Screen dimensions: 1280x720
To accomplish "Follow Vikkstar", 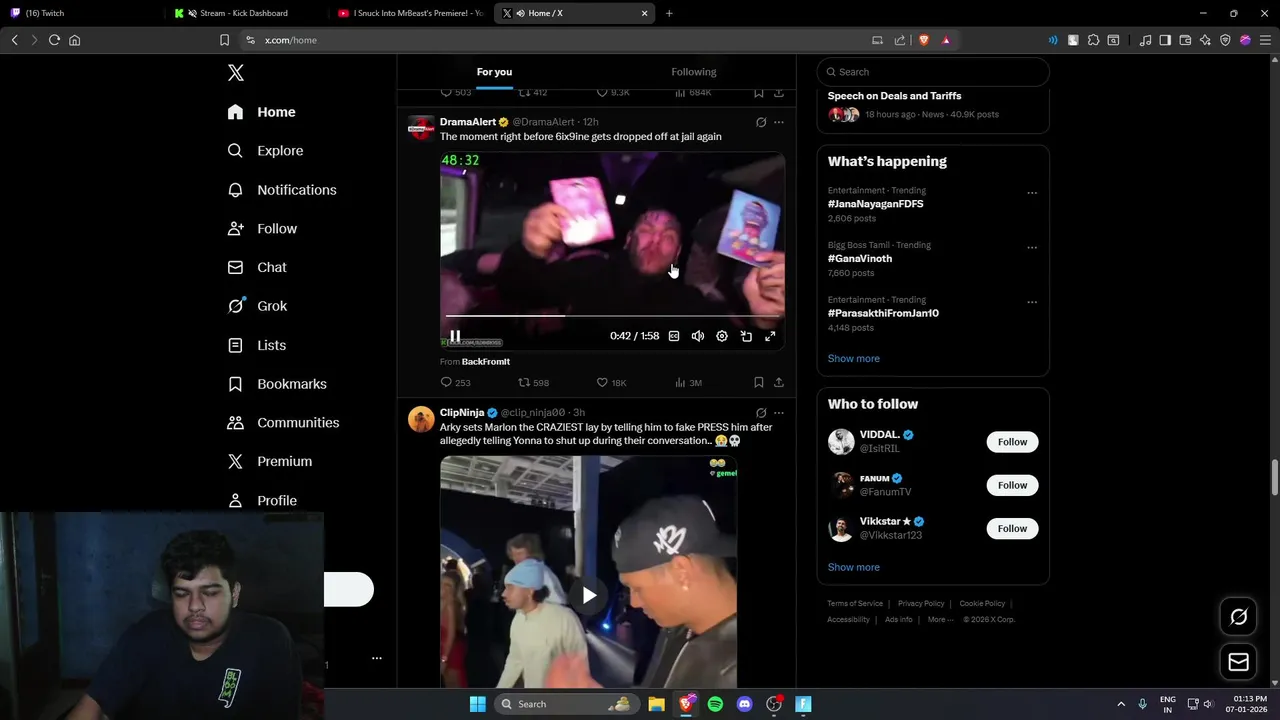I will click(x=1012, y=528).
